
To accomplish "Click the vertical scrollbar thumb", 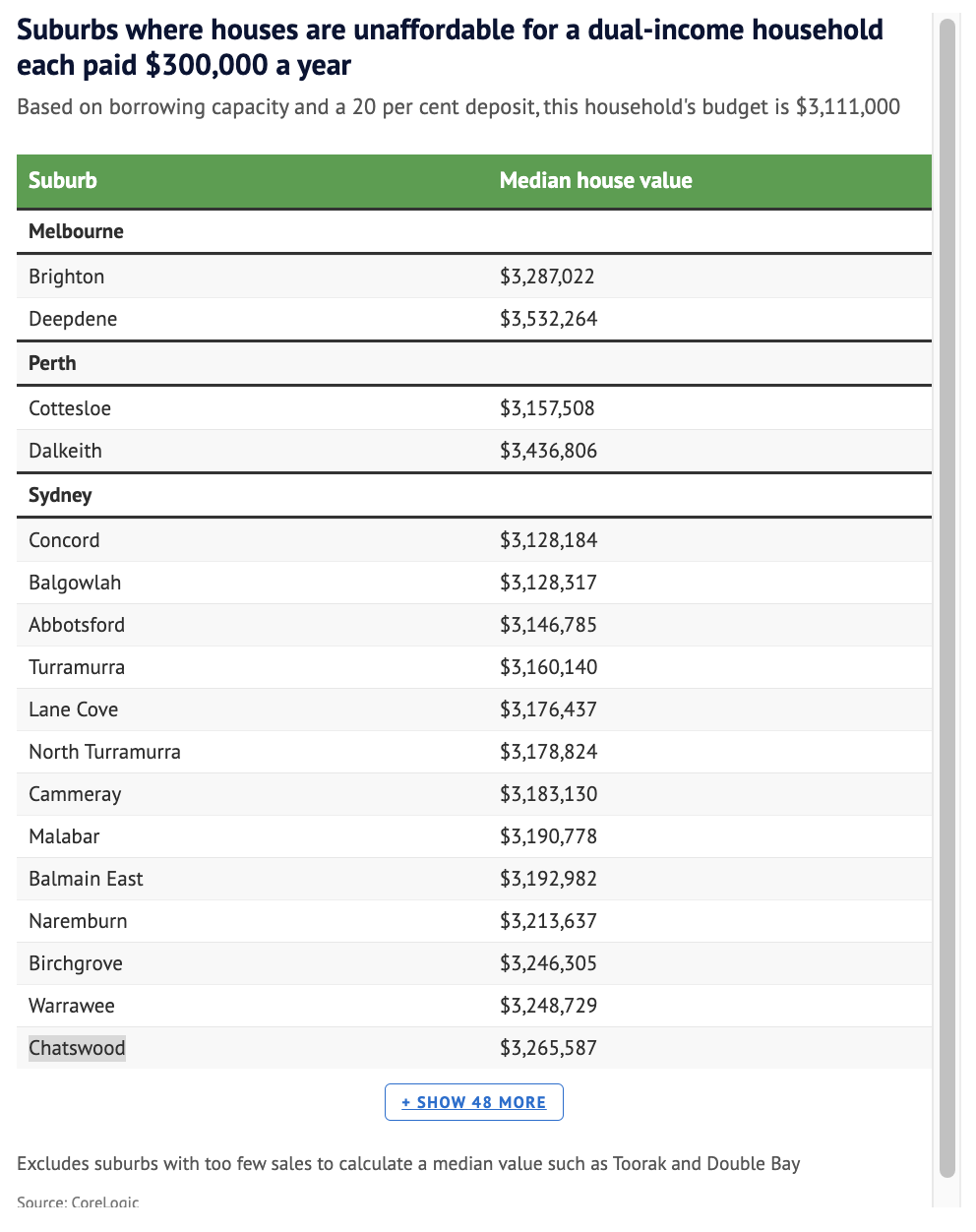I will pos(947,590).
